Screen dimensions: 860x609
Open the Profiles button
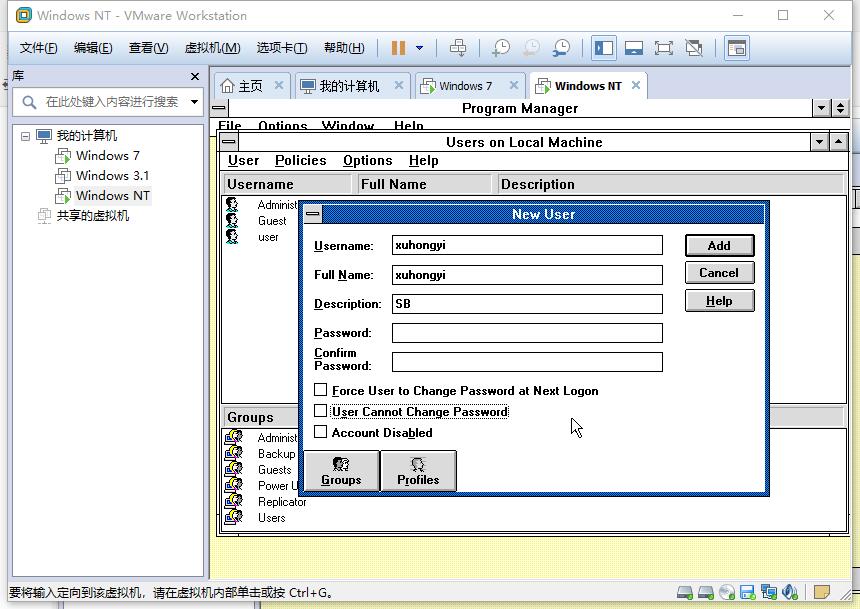coord(418,471)
